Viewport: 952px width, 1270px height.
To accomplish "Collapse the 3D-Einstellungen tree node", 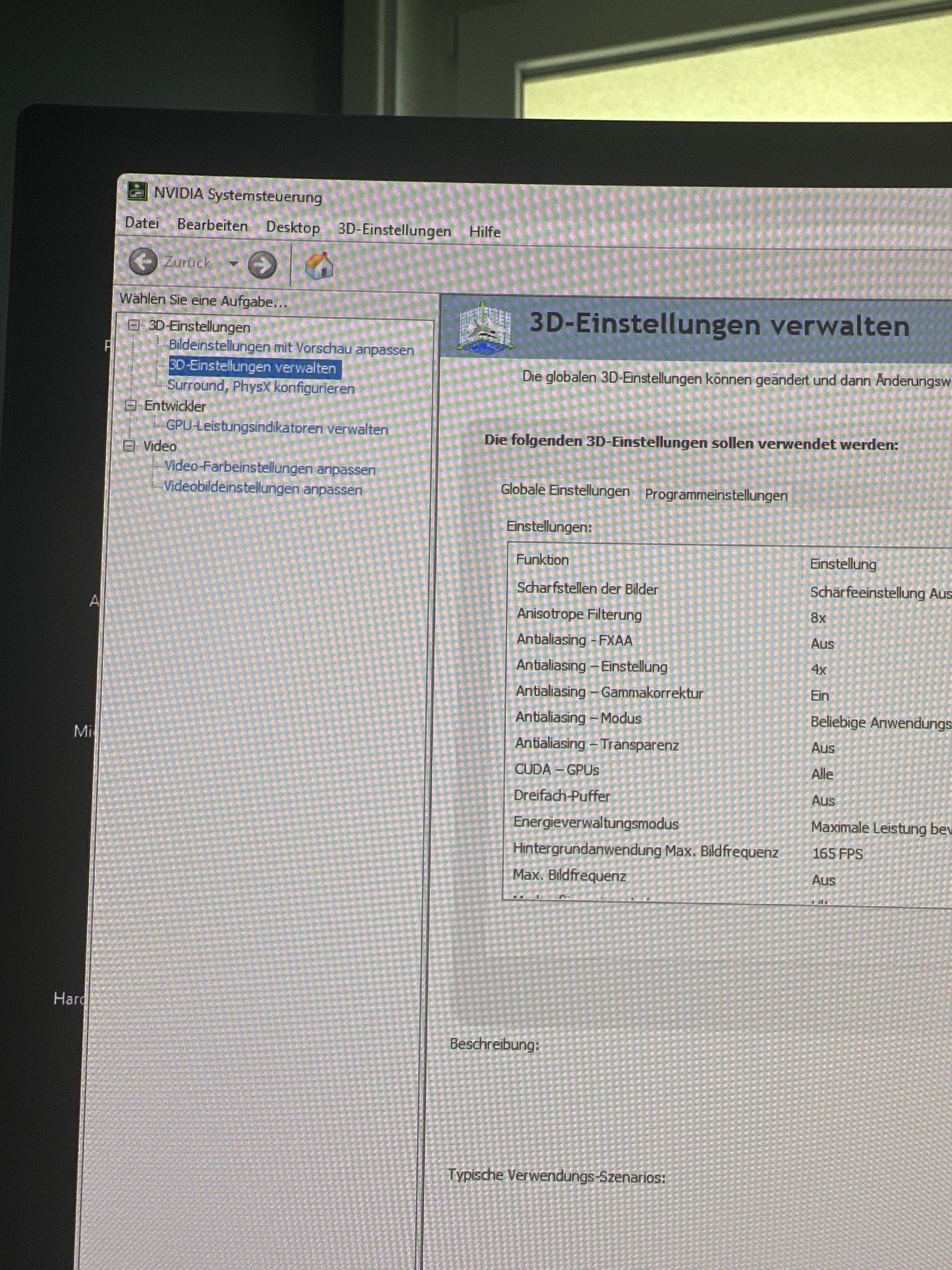I will coord(134,325).
